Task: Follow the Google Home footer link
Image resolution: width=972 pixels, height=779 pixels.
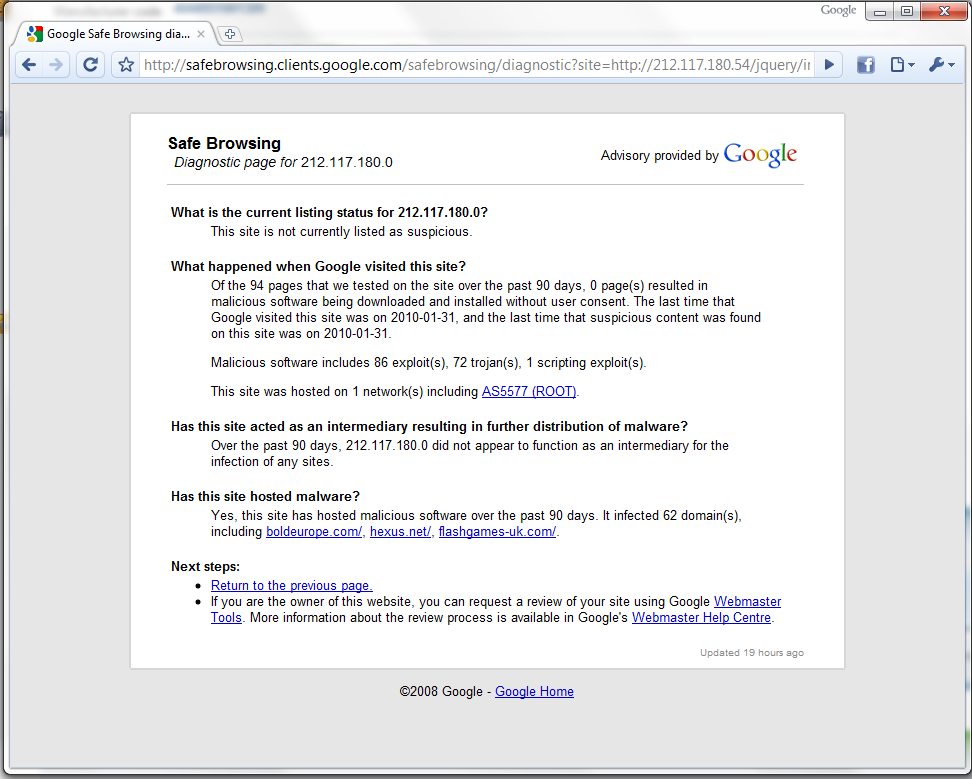Action: (x=534, y=691)
